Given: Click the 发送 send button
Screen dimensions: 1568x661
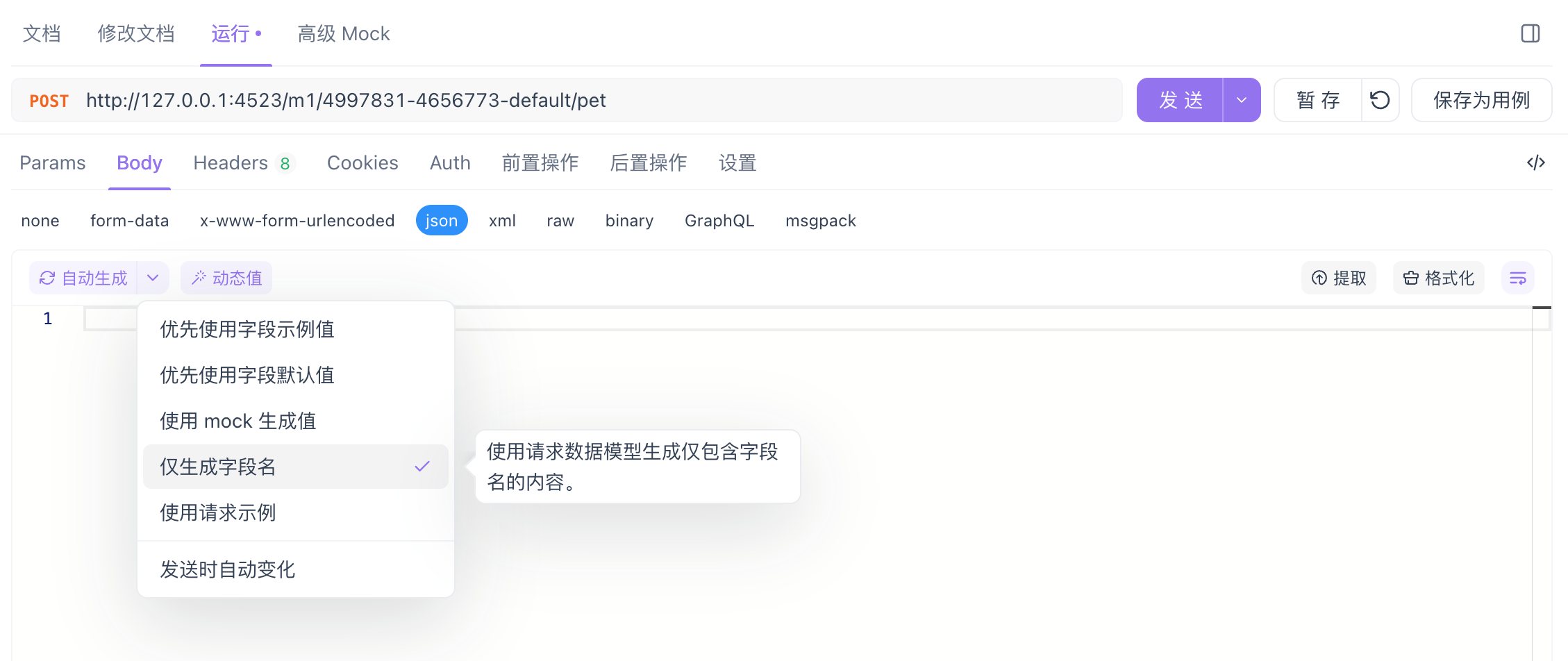Looking at the screenshot, I should coord(1181,100).
